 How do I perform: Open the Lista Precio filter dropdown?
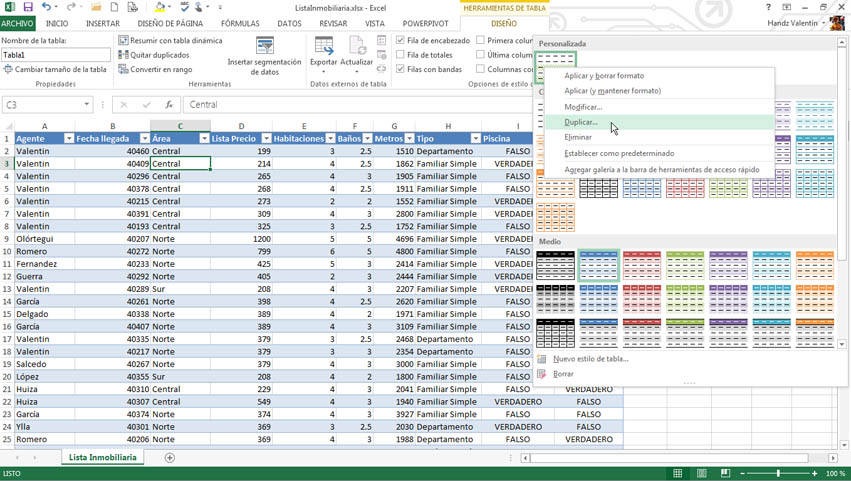click(266, 139)
